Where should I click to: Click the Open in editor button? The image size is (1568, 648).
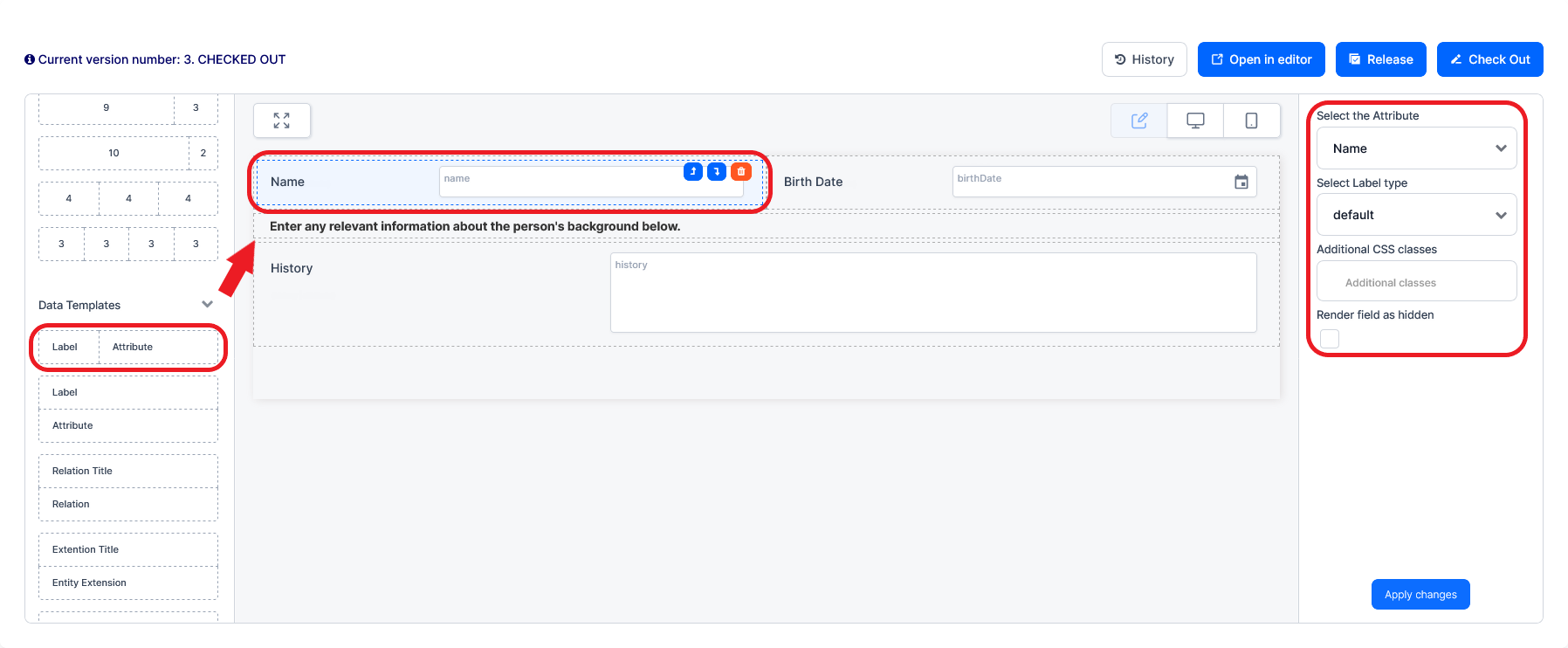(1261, 59)
